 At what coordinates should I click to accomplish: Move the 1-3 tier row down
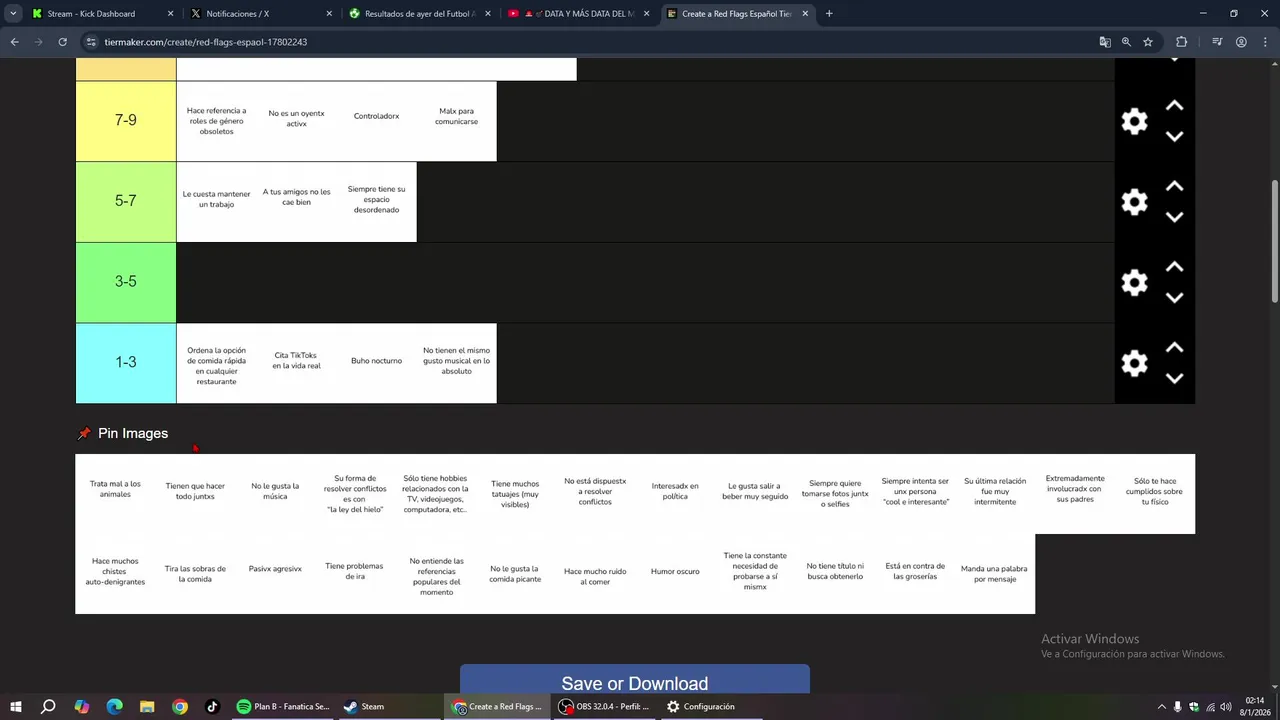coord(1175,378)
